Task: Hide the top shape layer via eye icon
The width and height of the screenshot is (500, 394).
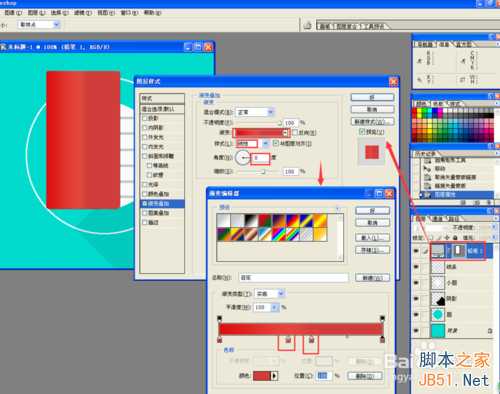Action: (x=416, y=251)
